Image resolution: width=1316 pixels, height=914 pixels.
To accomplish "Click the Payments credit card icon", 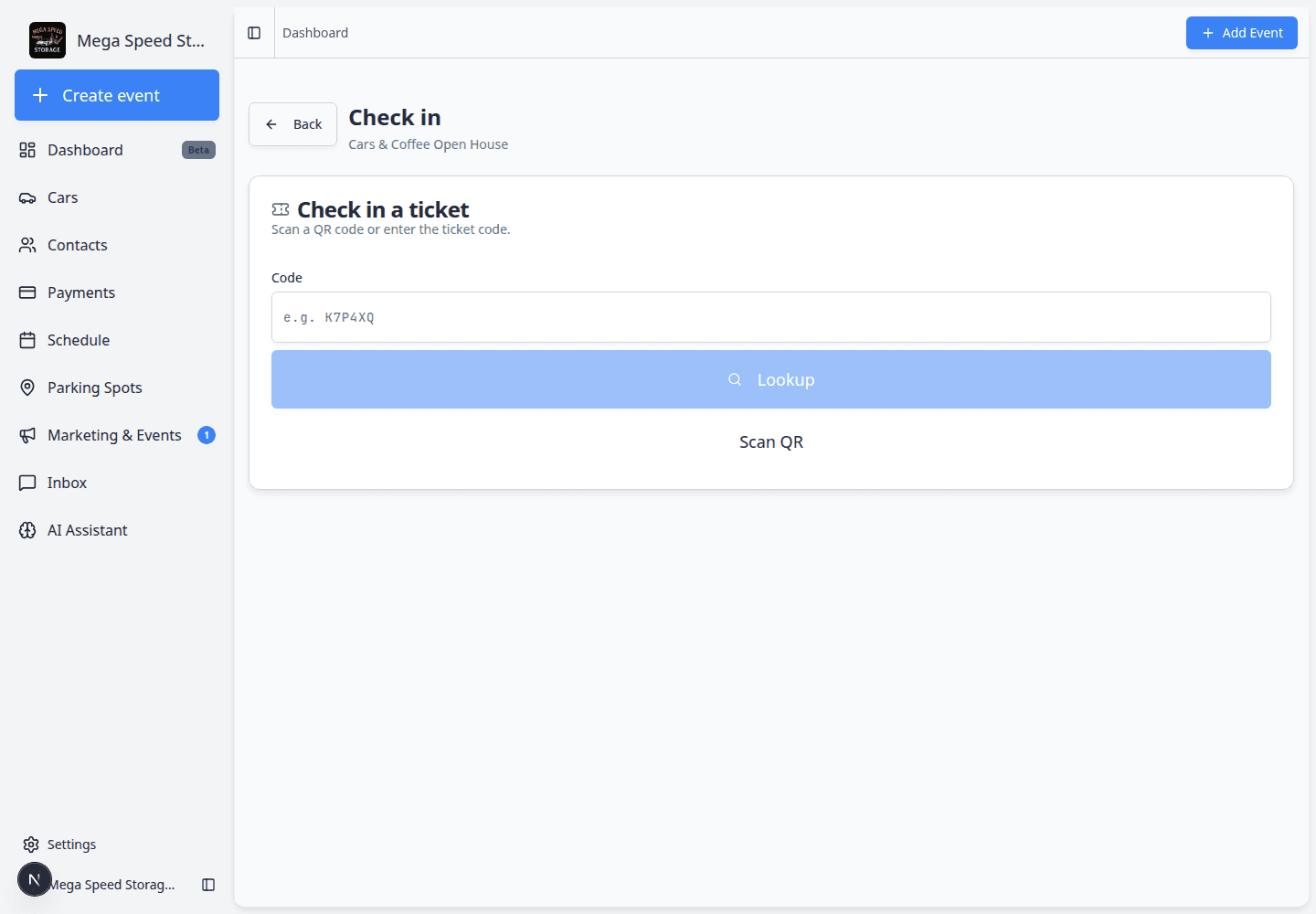I will 27,292.
